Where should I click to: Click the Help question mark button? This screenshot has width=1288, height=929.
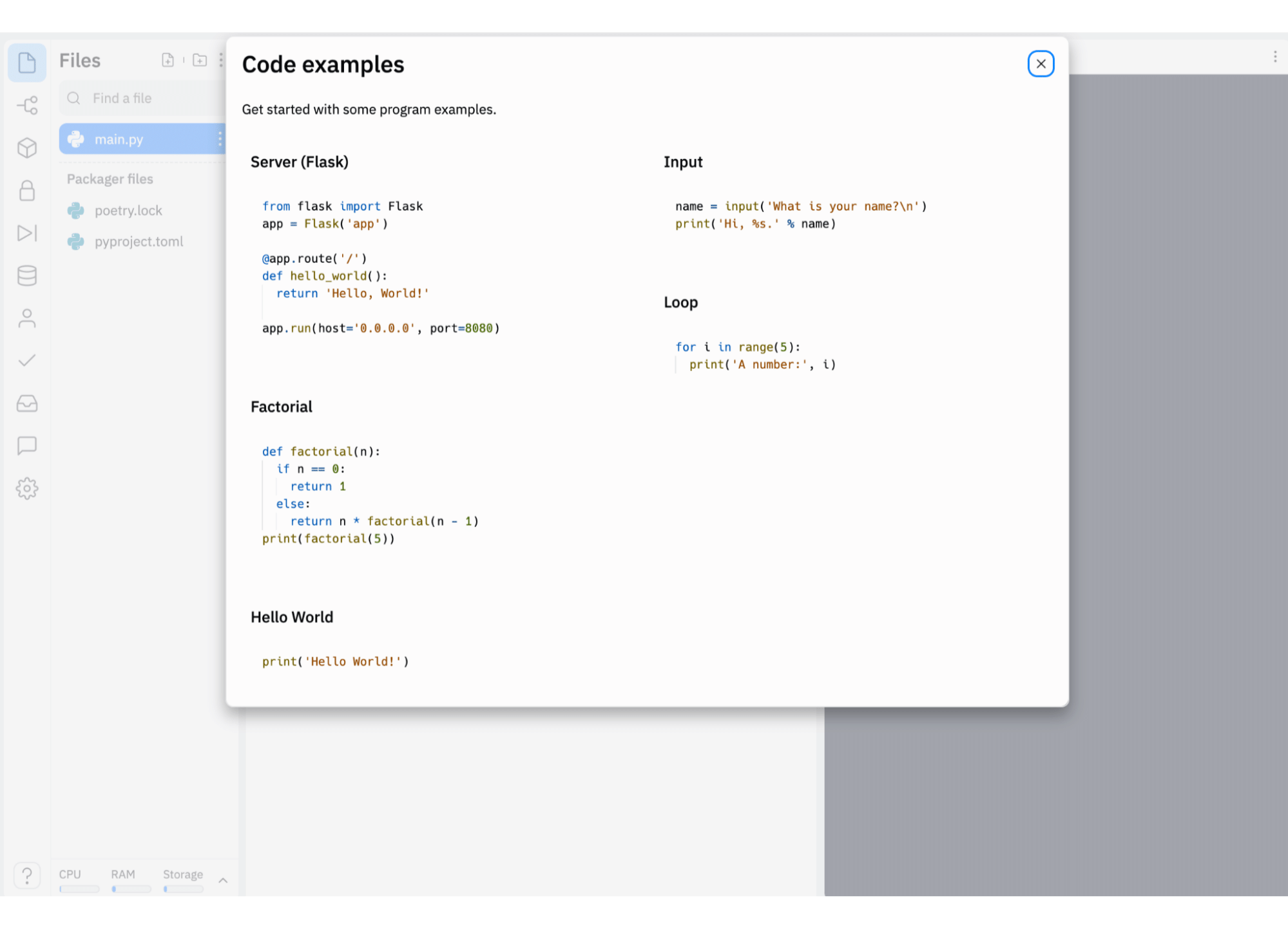coord(27,875)
